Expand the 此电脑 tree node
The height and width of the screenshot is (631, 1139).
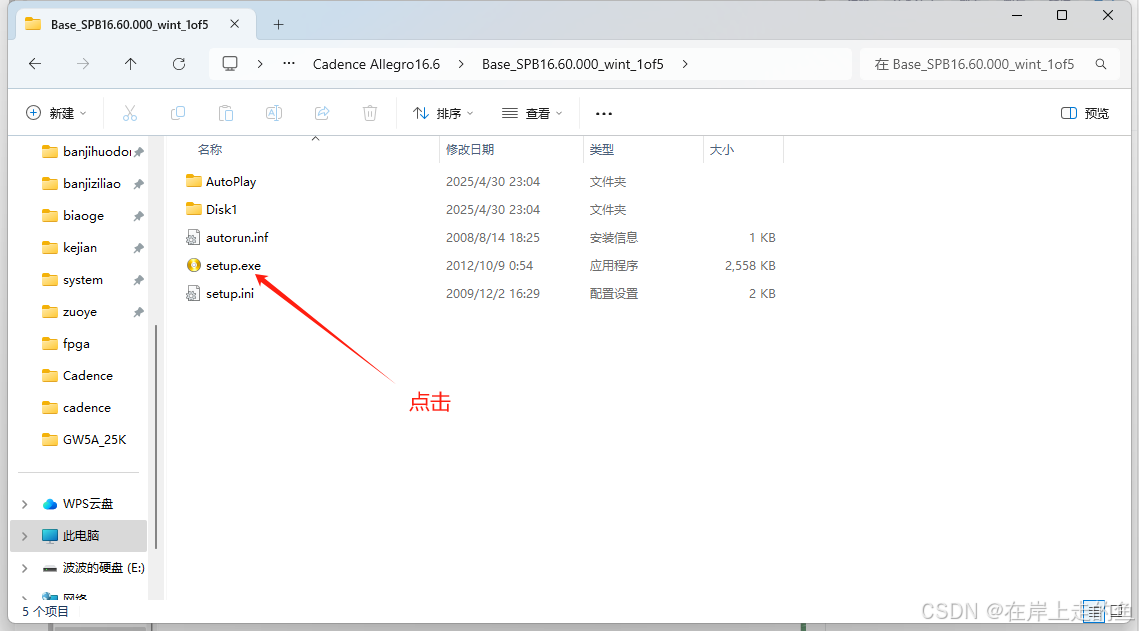pyautogui.click(x=25, y=536)
